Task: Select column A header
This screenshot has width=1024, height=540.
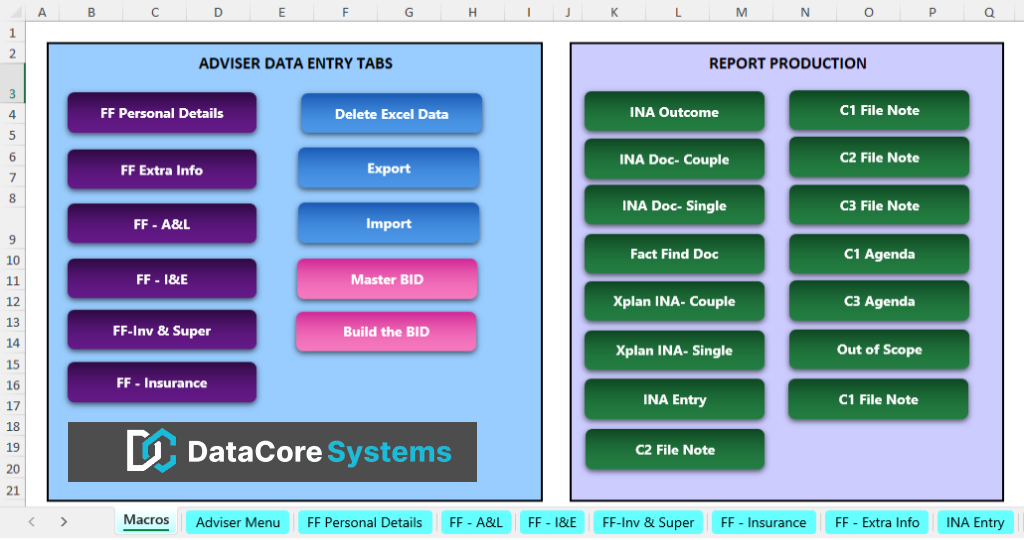Action: [x=42, y=12]
